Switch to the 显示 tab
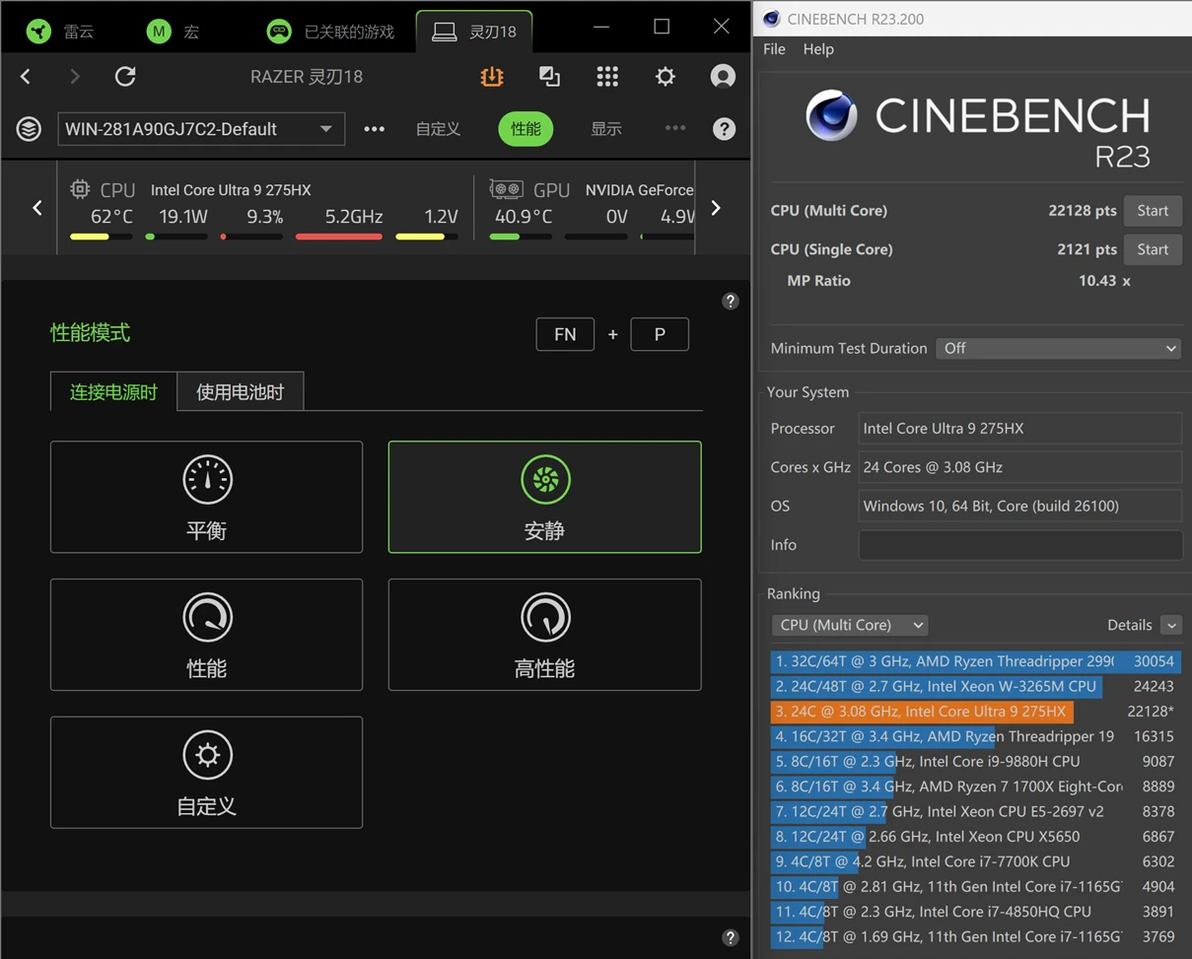1192x959 pixels. pos(606,129)
